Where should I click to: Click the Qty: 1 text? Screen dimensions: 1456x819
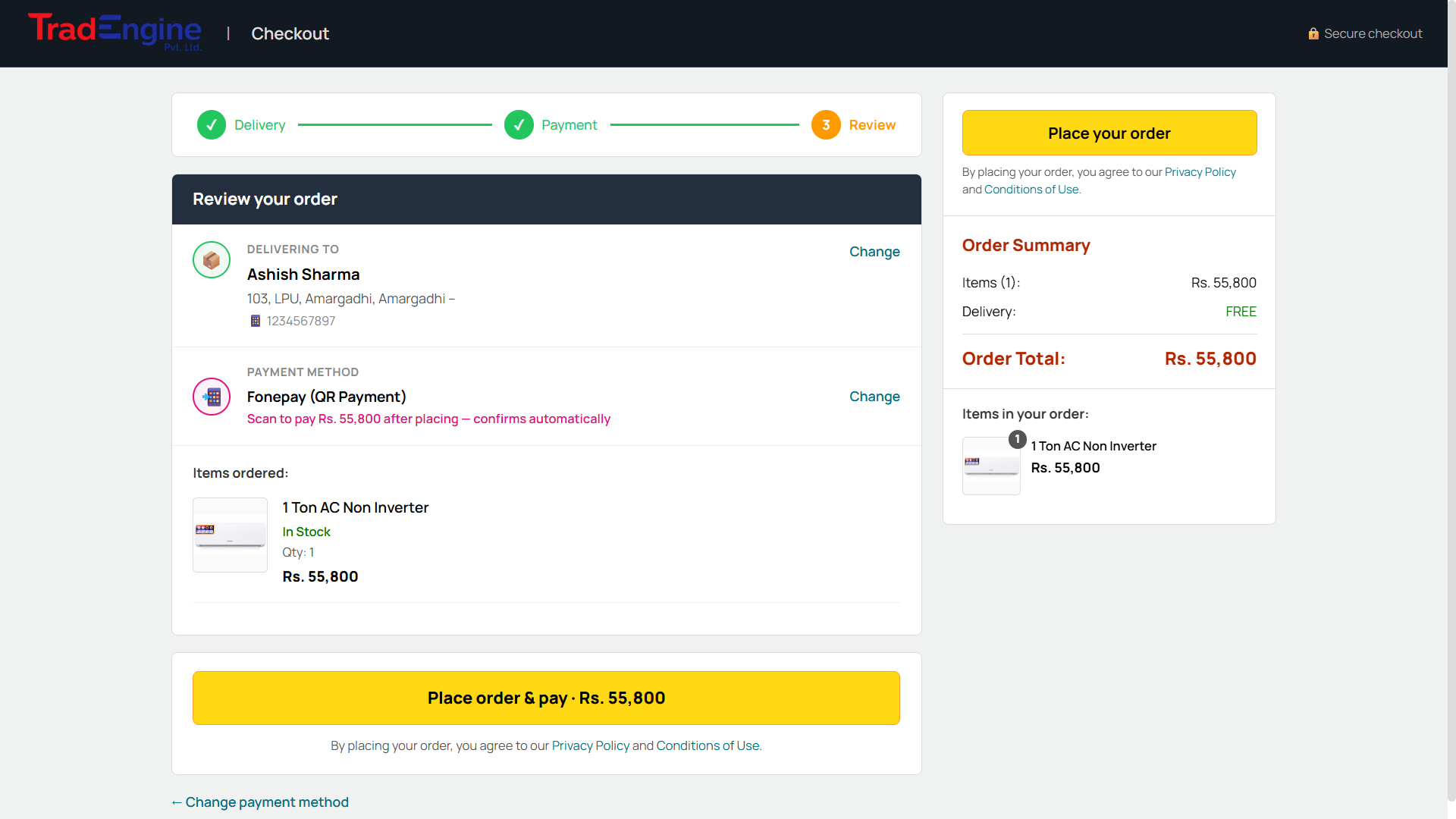pyautogui.click(x=298, y=552)
